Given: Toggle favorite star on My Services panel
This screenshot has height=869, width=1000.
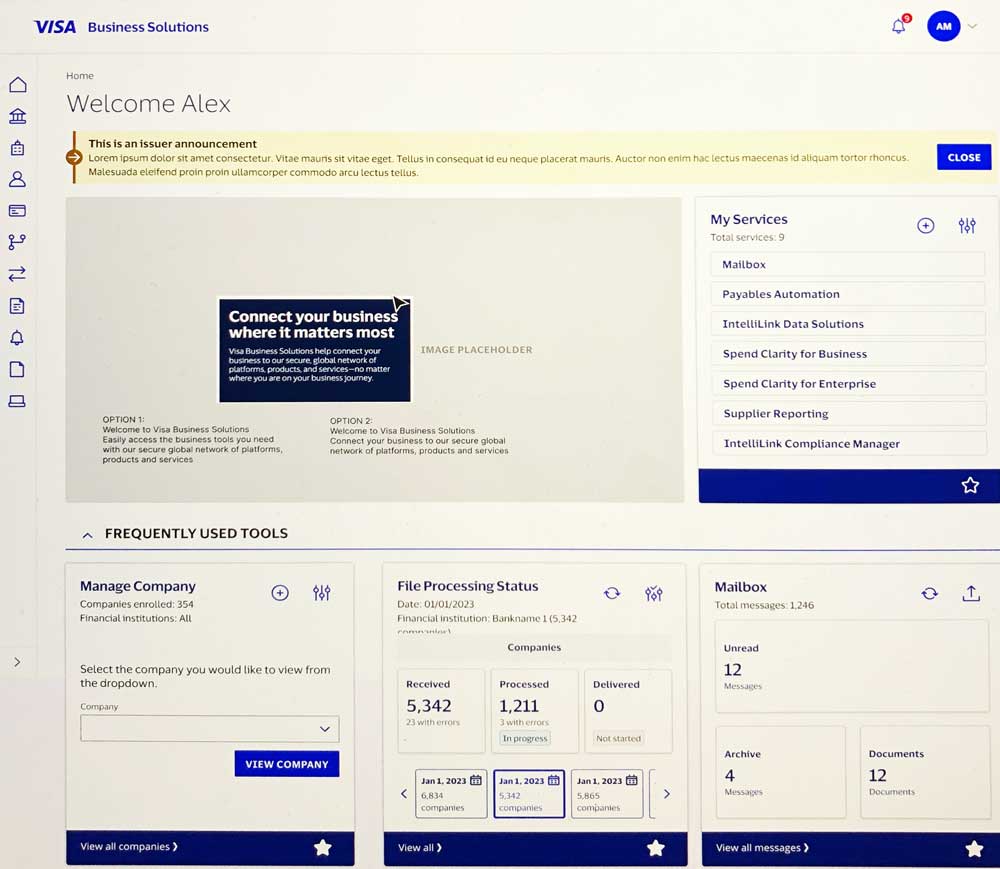Looking at the screenshot, I should click(x=969, y=485).
